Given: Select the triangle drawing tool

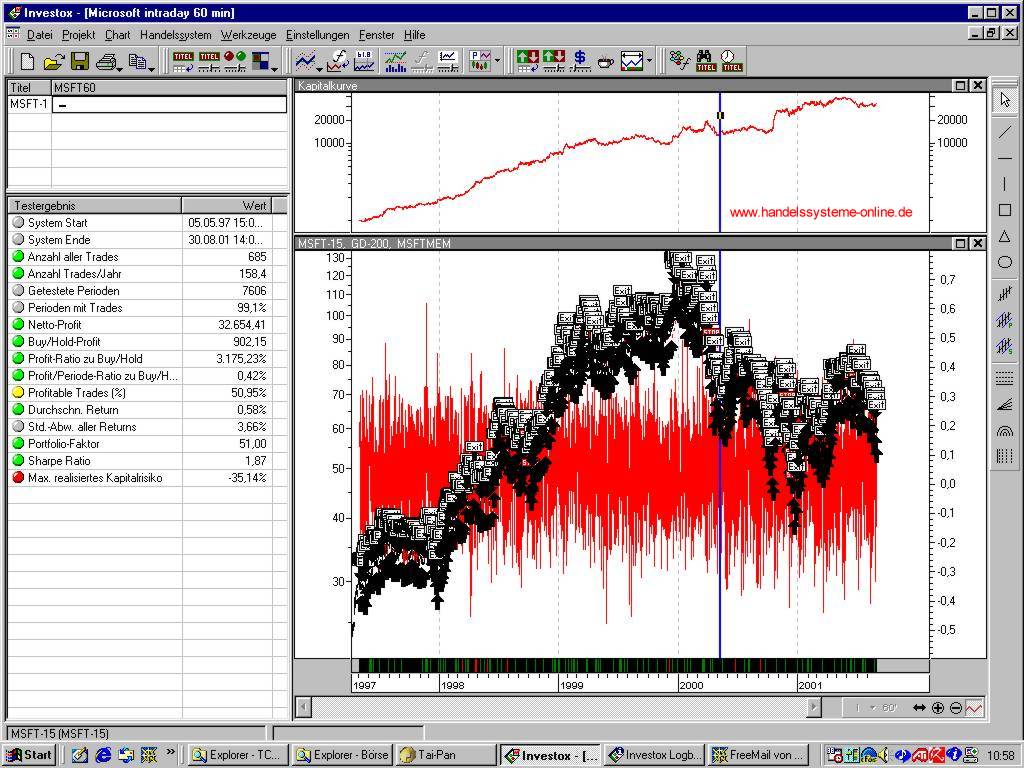Looking at the screenshot, I should 1004,236.
